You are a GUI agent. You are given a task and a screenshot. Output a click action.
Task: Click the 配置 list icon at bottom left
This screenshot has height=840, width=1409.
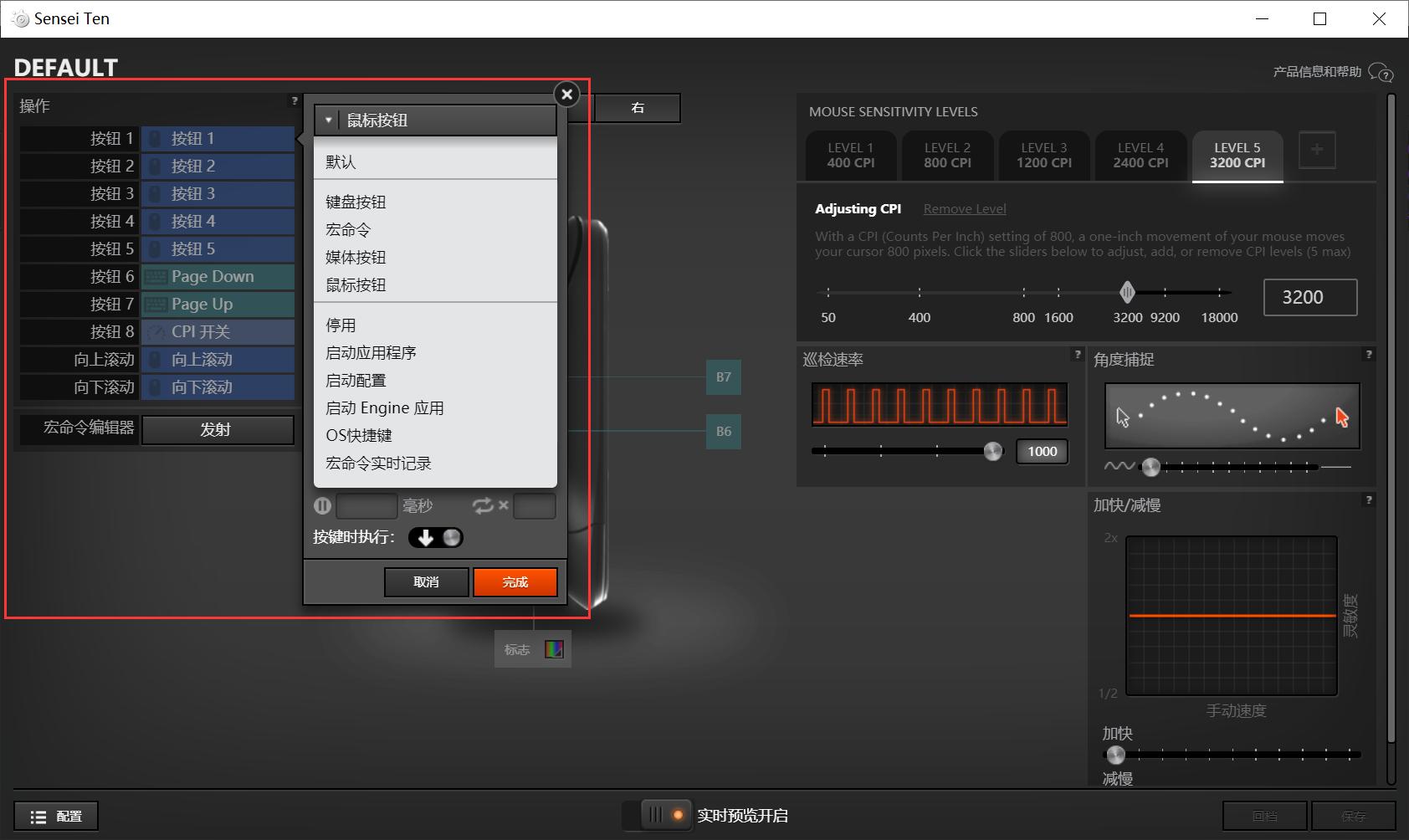click(38, 815)
